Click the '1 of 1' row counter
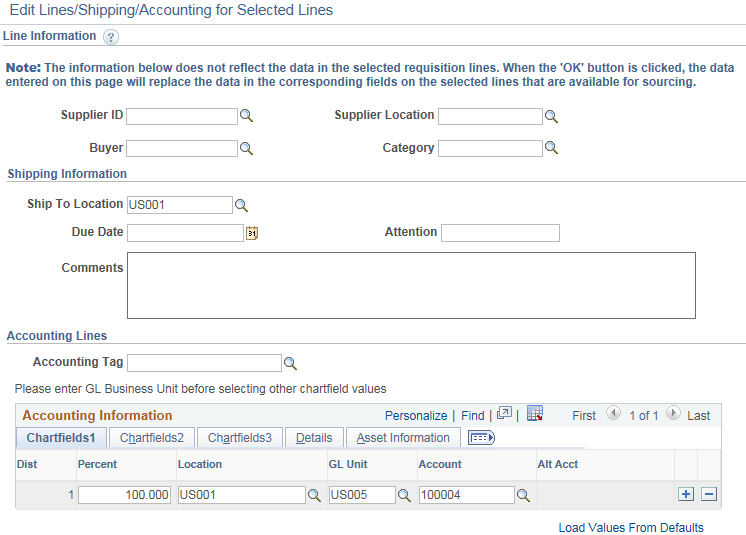Image resolution: width=746 pixels, height=535 pixels. pos(644,416)
